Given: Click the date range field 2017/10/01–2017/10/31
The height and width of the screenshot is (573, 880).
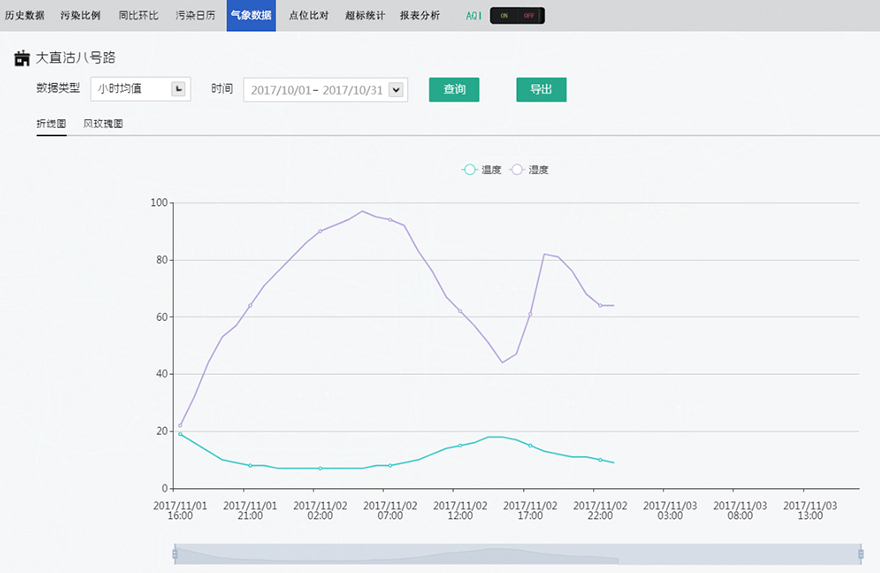Looking at the screenshot, I should point(316,90).
